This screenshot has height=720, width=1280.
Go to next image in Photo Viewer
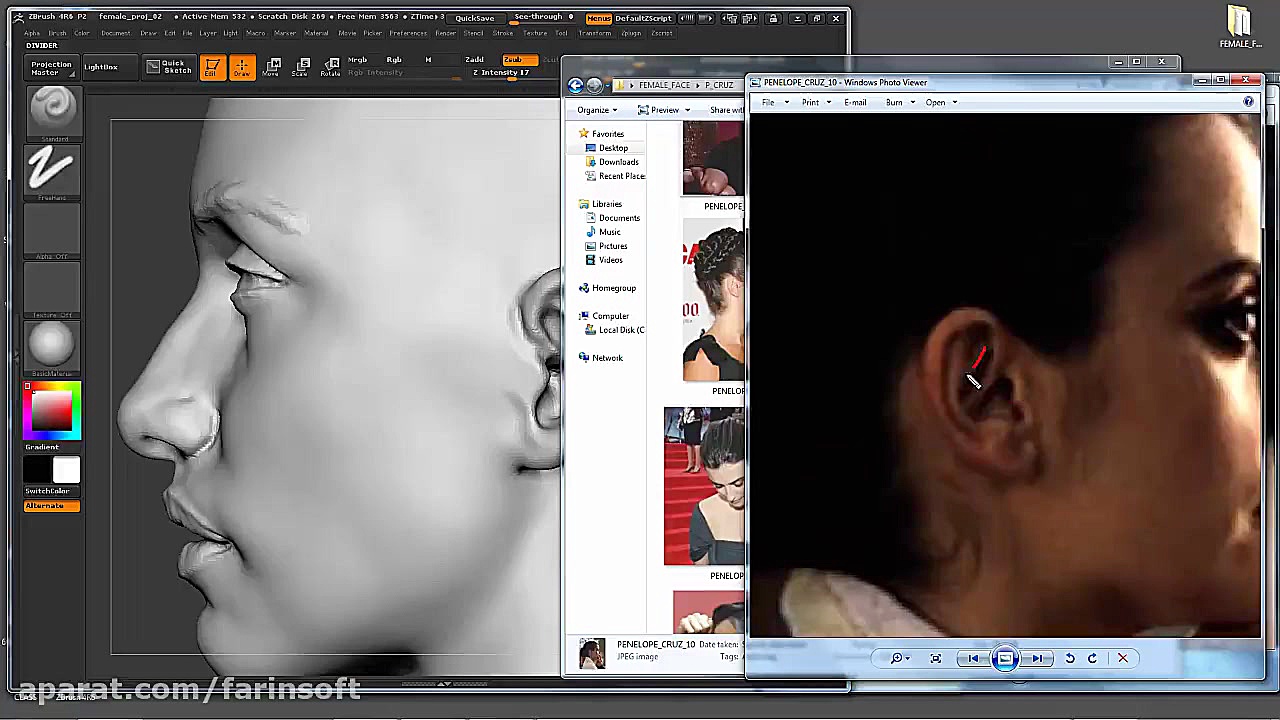[1038, 658]
